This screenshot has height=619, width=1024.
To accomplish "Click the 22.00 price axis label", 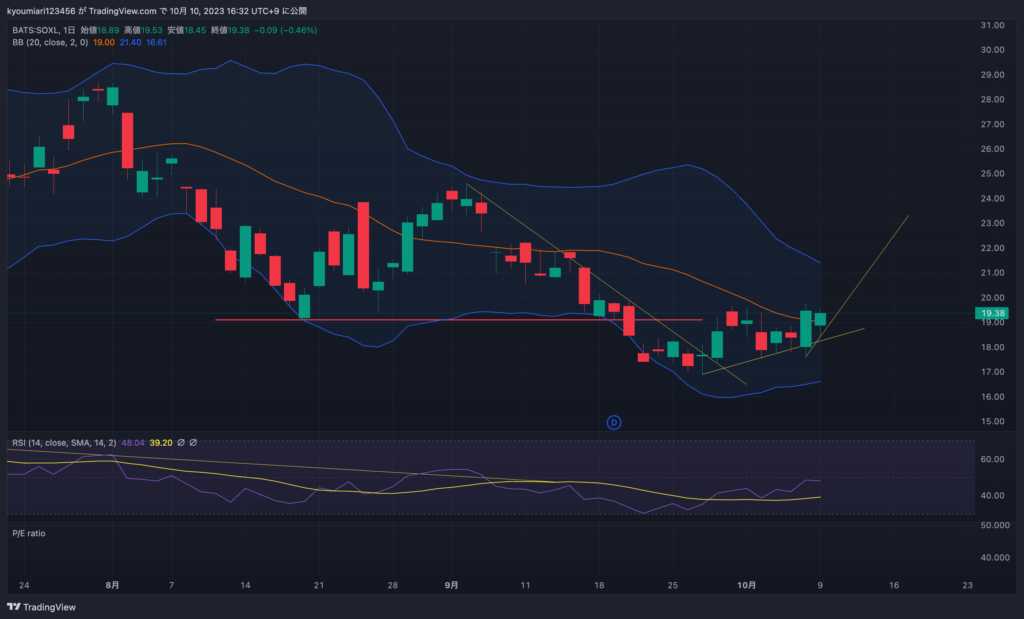I will (x=993, y=248).
